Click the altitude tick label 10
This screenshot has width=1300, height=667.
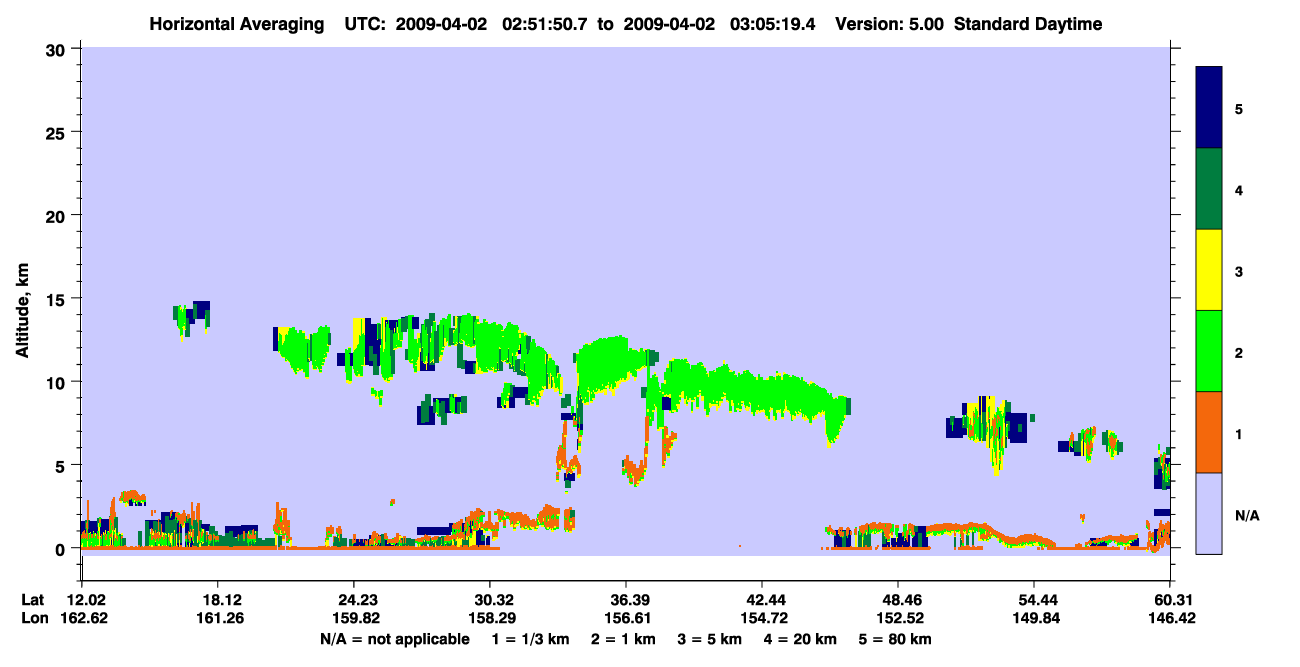pos(58,382)
